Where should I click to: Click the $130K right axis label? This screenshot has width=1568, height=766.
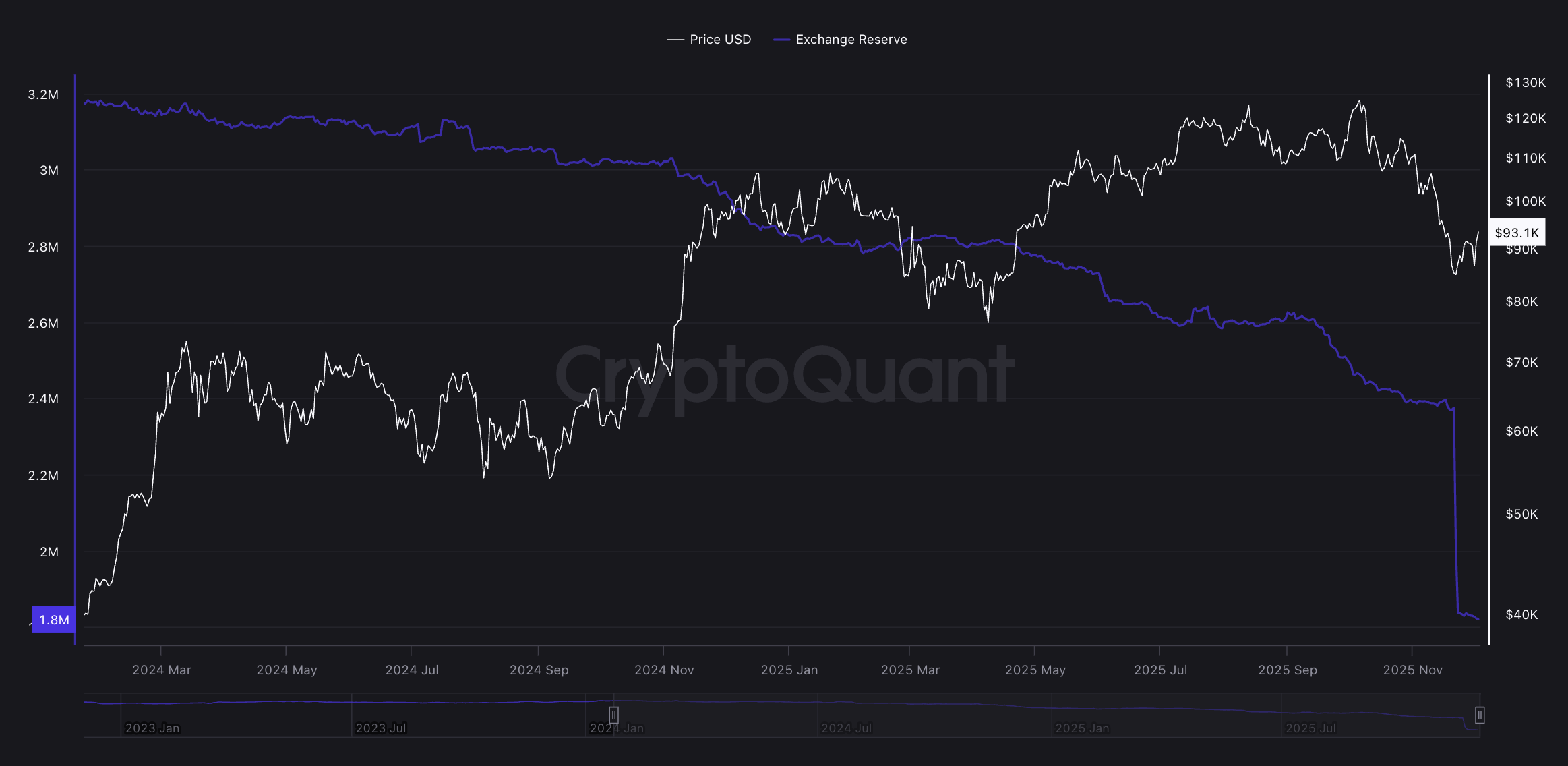click(1526, 82)
